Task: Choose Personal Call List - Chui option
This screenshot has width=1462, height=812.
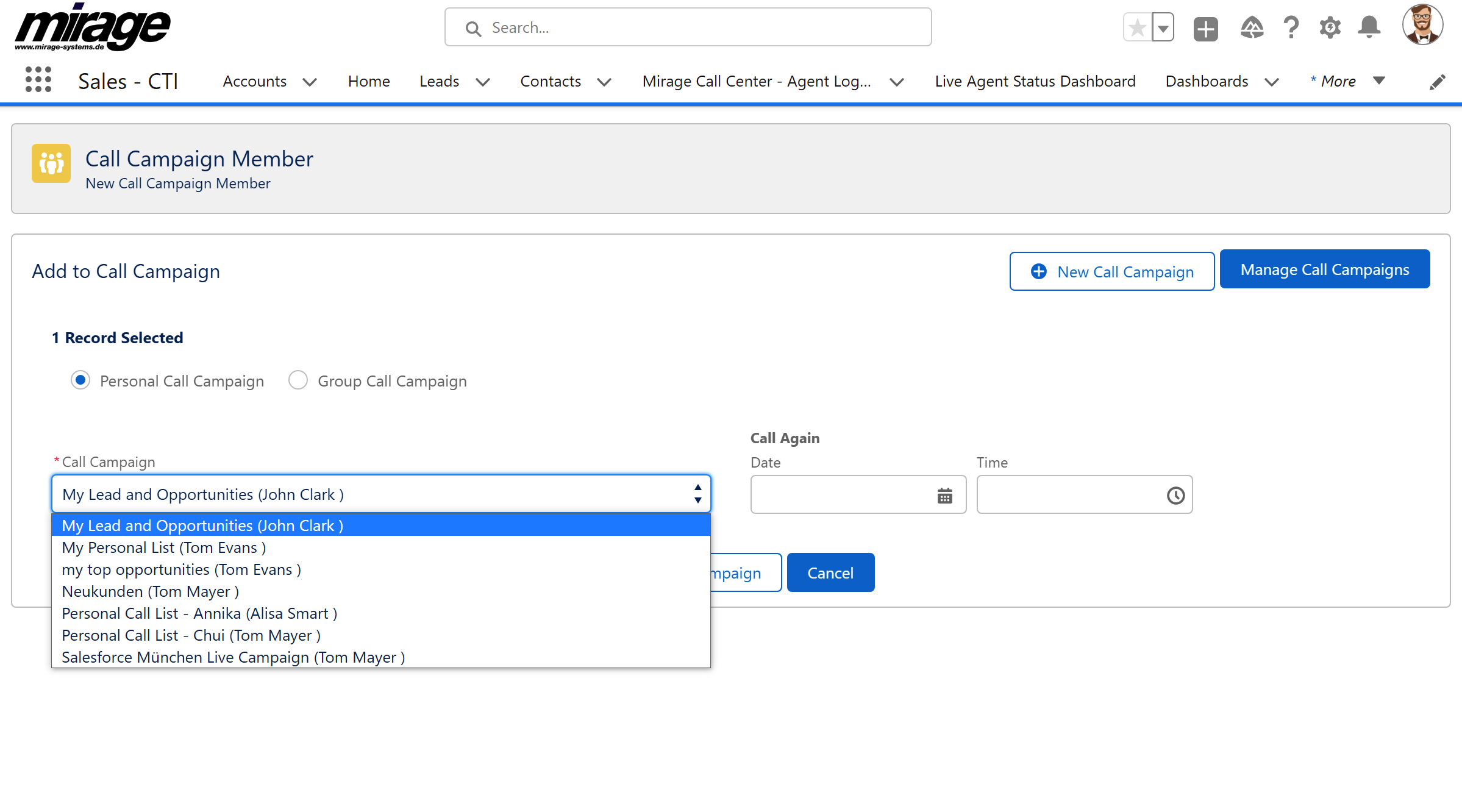Action: [x=381, y=635]
